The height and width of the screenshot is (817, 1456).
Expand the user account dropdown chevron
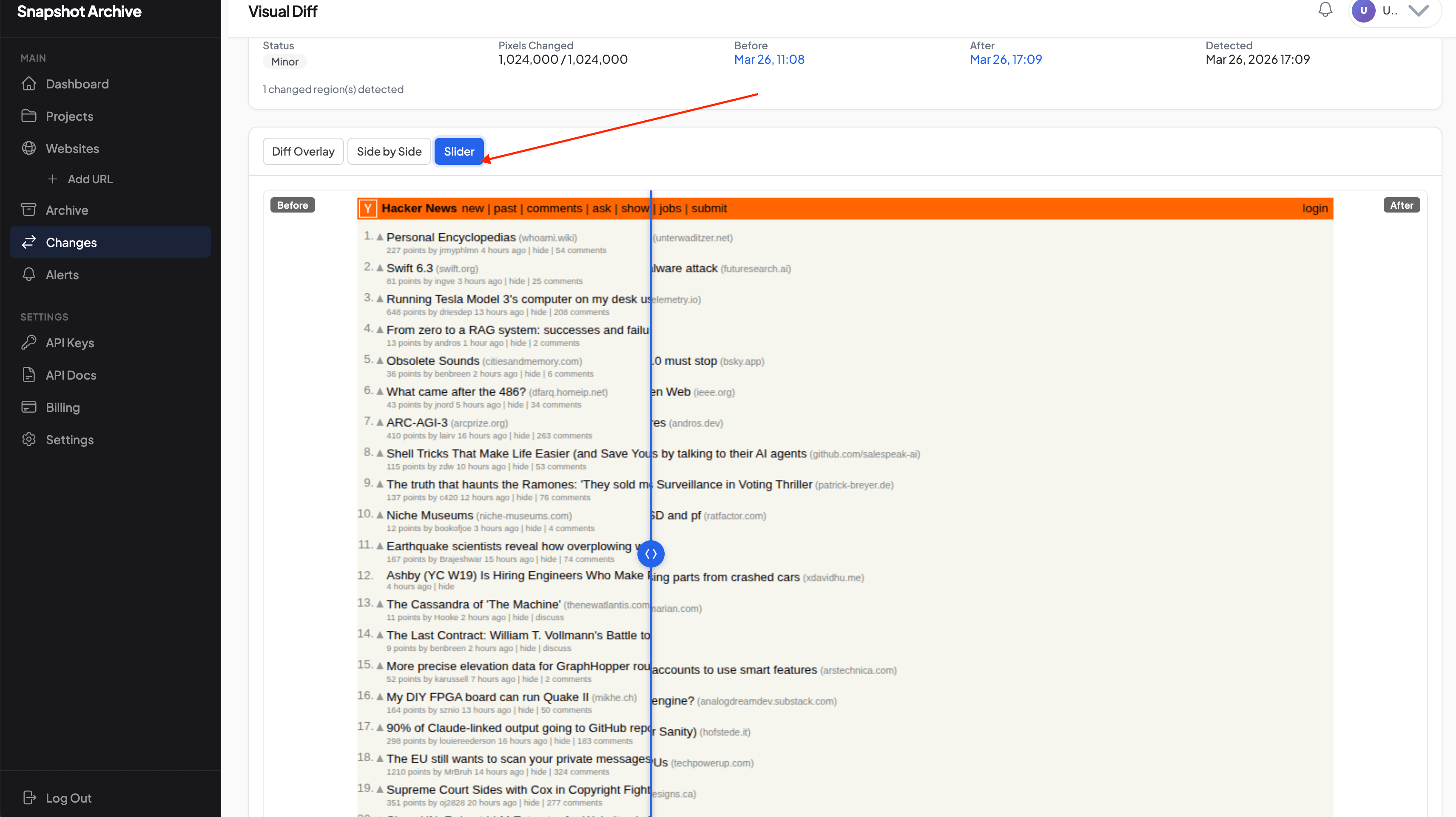click(1419, 10)
